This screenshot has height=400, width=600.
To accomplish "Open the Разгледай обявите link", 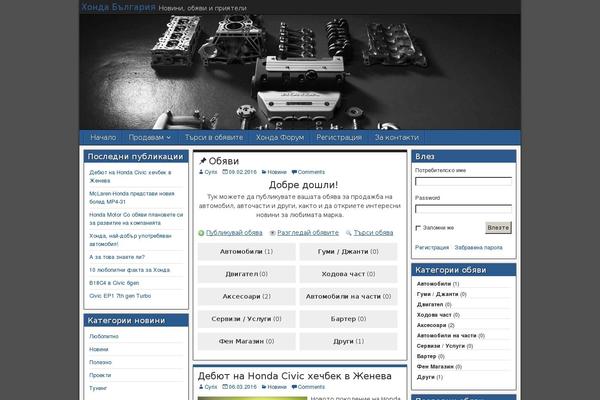I will (308, 233).
